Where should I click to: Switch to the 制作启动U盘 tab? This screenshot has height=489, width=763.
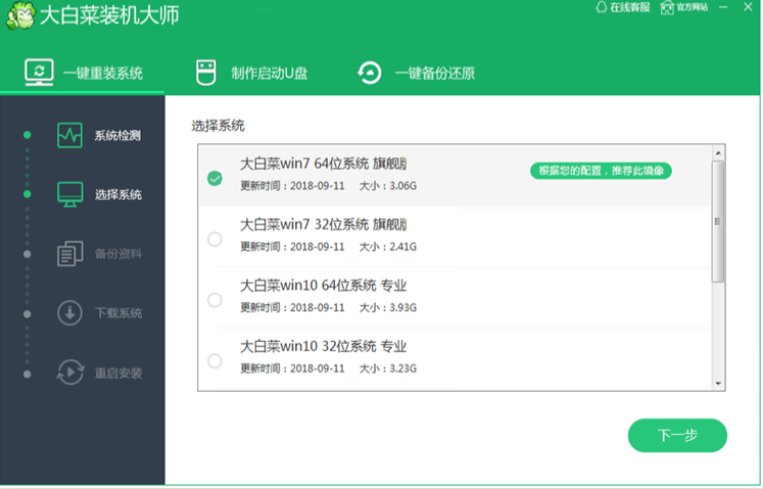point(254,73)
